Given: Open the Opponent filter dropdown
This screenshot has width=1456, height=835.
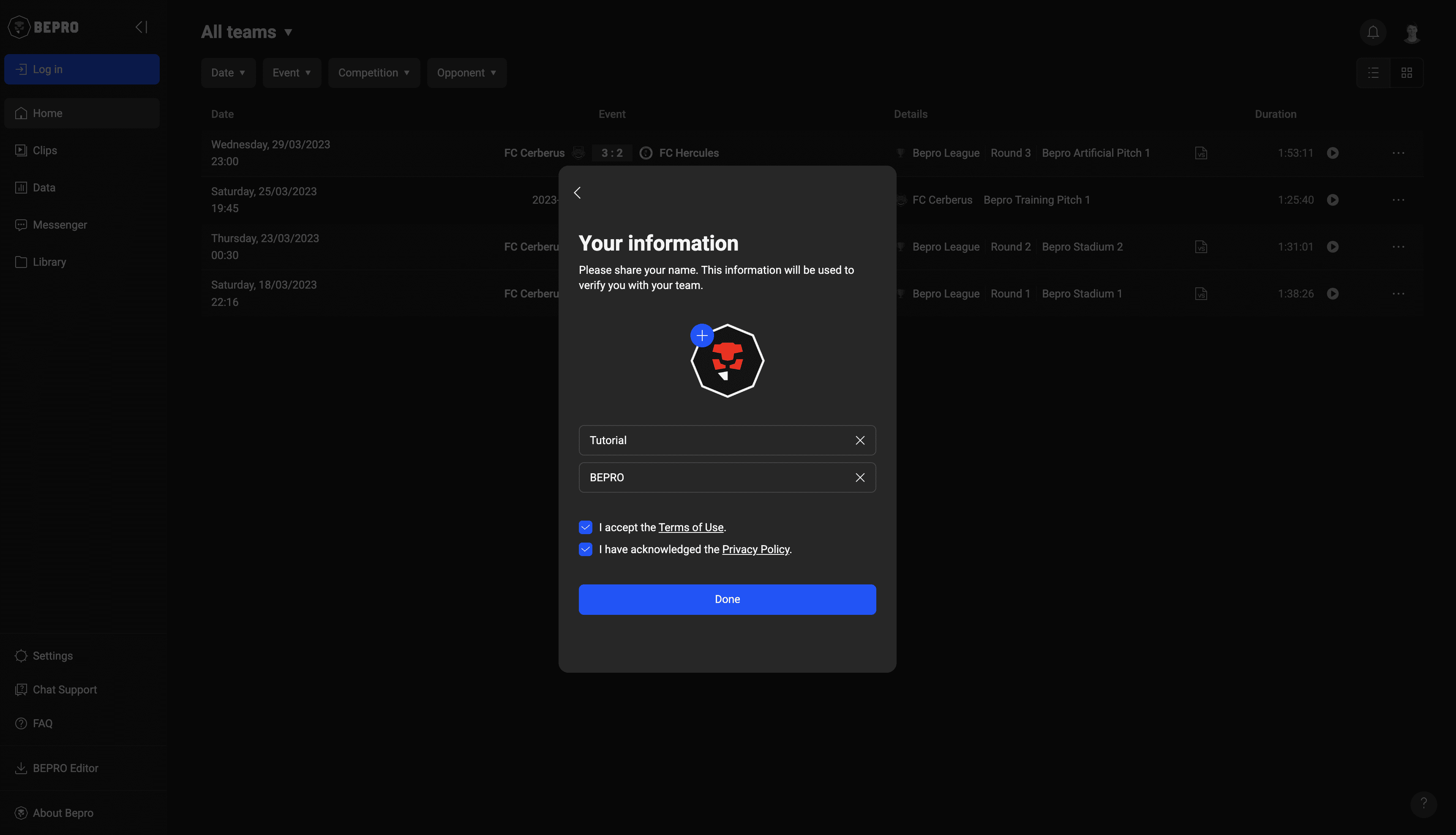Looking at the screenshot, I should pyautogui.click(x=466, y=73).
